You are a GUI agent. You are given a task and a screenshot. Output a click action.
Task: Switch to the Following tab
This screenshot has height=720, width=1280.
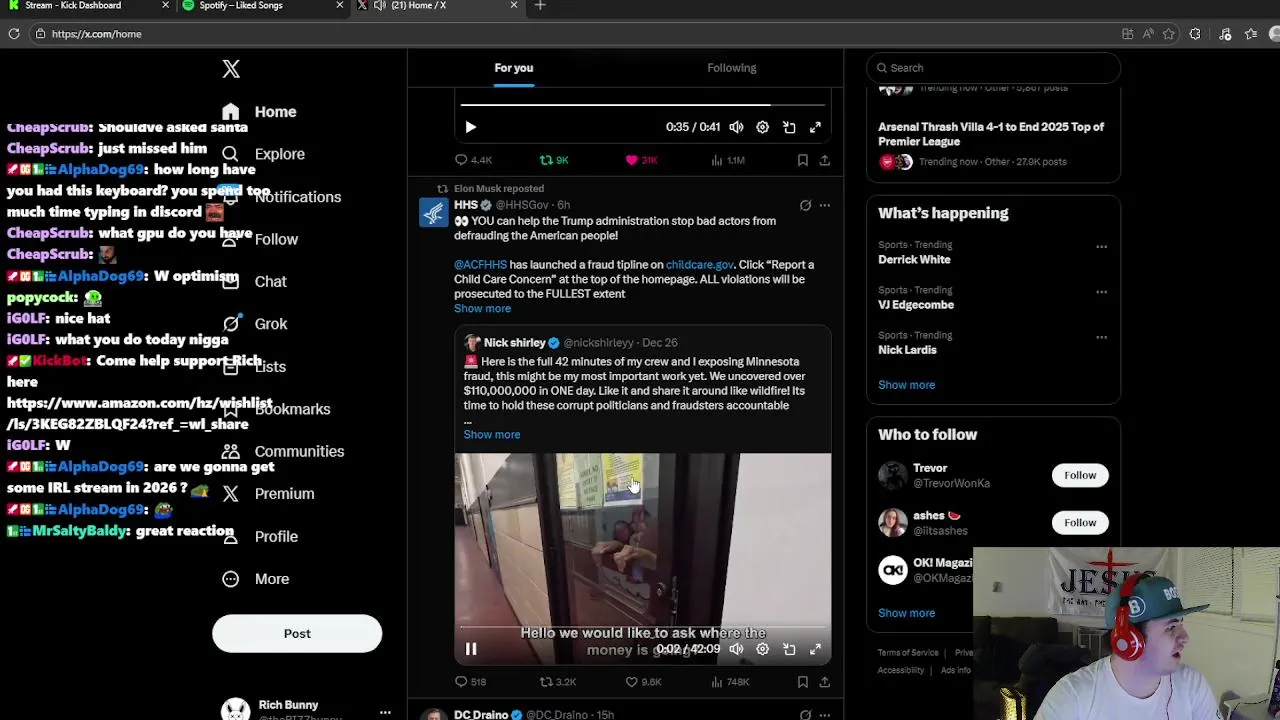coord(732,68)
